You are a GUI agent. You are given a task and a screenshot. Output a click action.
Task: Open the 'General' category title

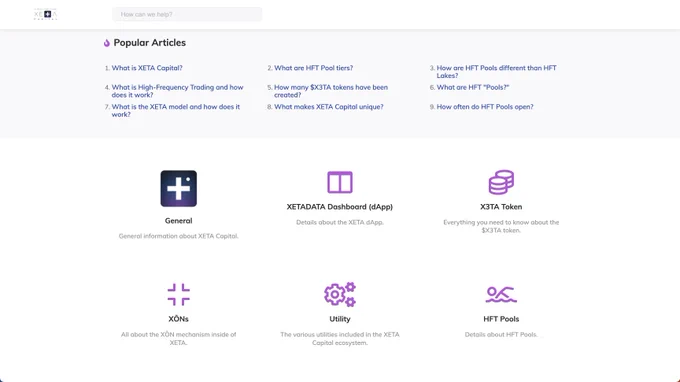pyautogui.click(x=179, y=221)
